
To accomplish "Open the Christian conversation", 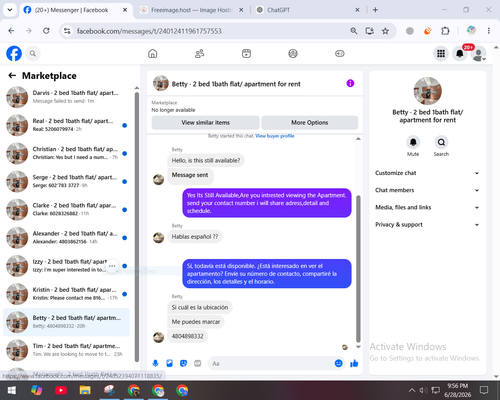I will (67, 153).
